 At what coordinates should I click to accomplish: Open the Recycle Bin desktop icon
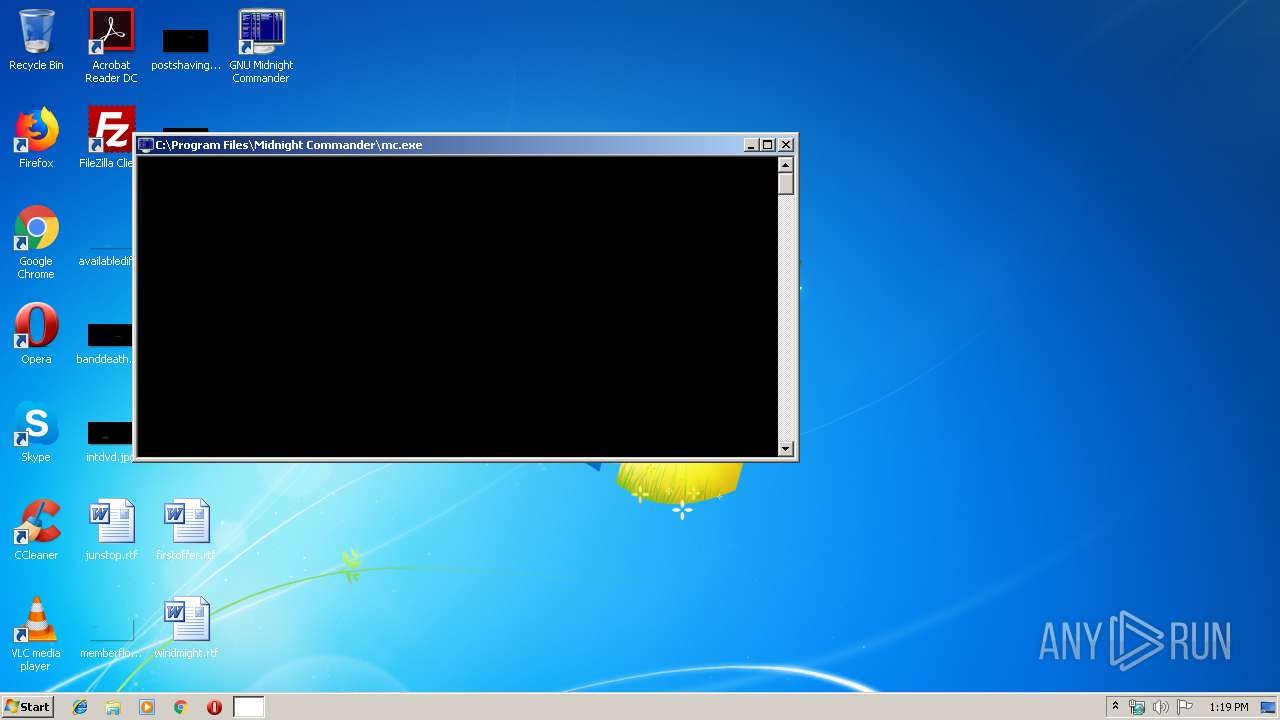tap(36, 41)
